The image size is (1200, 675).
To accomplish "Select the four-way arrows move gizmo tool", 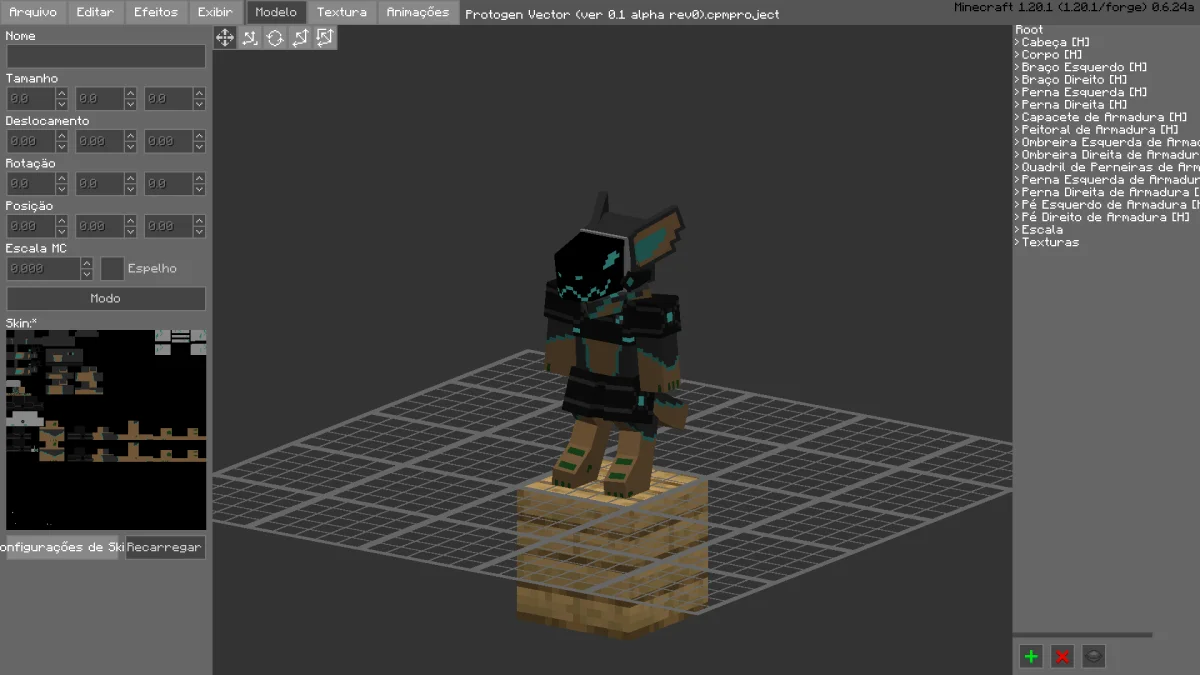I will click(225, 38).
